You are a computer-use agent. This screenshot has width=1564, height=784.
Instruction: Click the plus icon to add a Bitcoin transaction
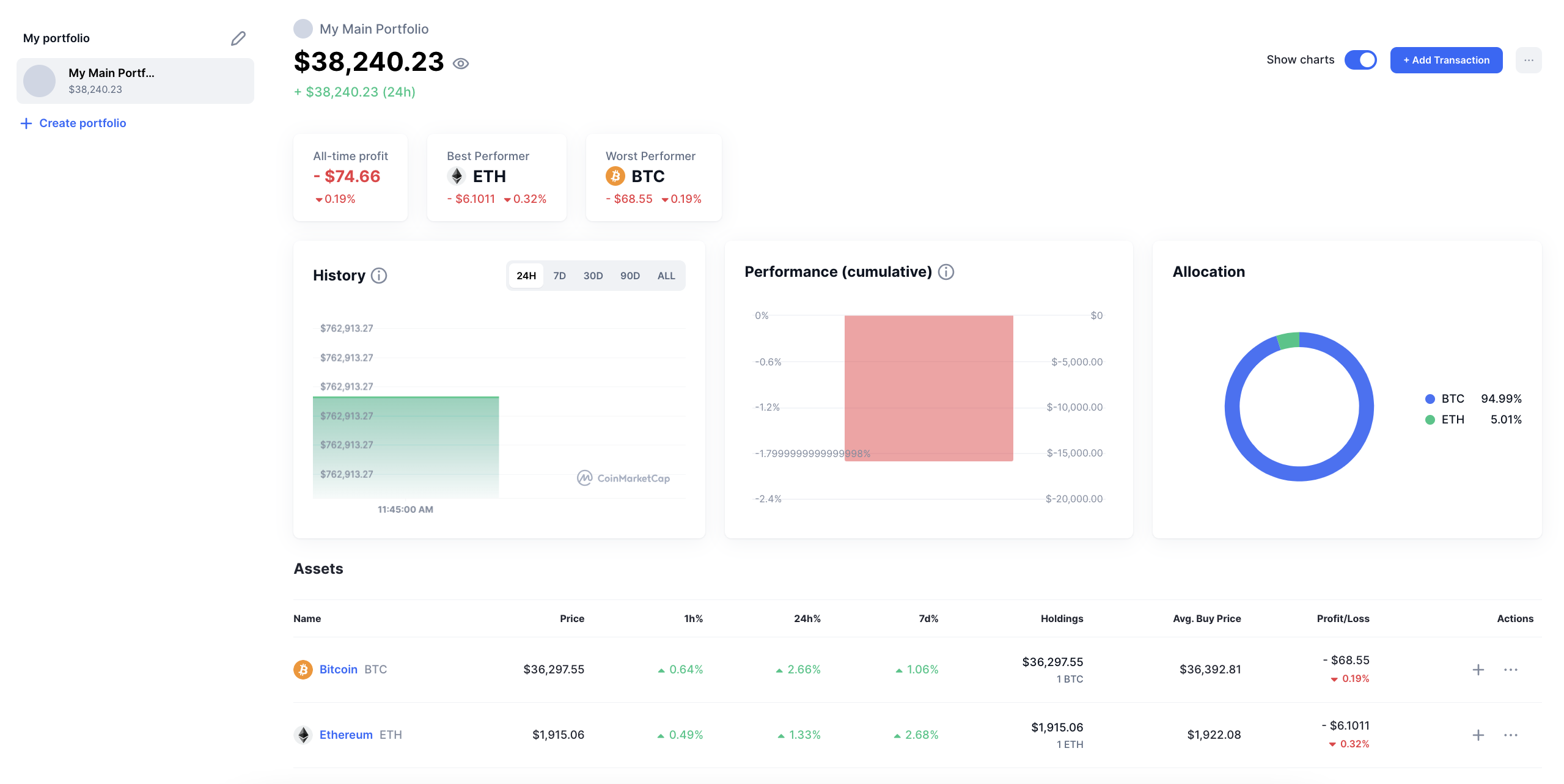[x=1478, y=669]
